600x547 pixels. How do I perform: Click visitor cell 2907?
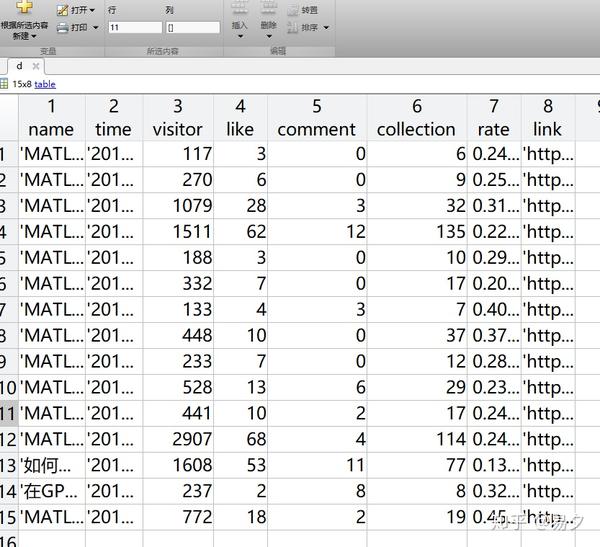tap(178, 439)
